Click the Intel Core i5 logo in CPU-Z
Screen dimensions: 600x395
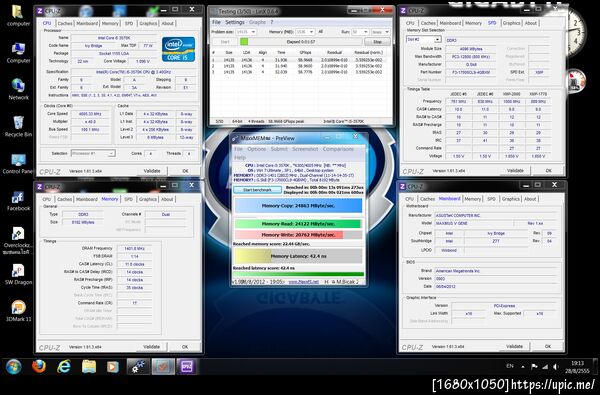click(x=178, y=49)
